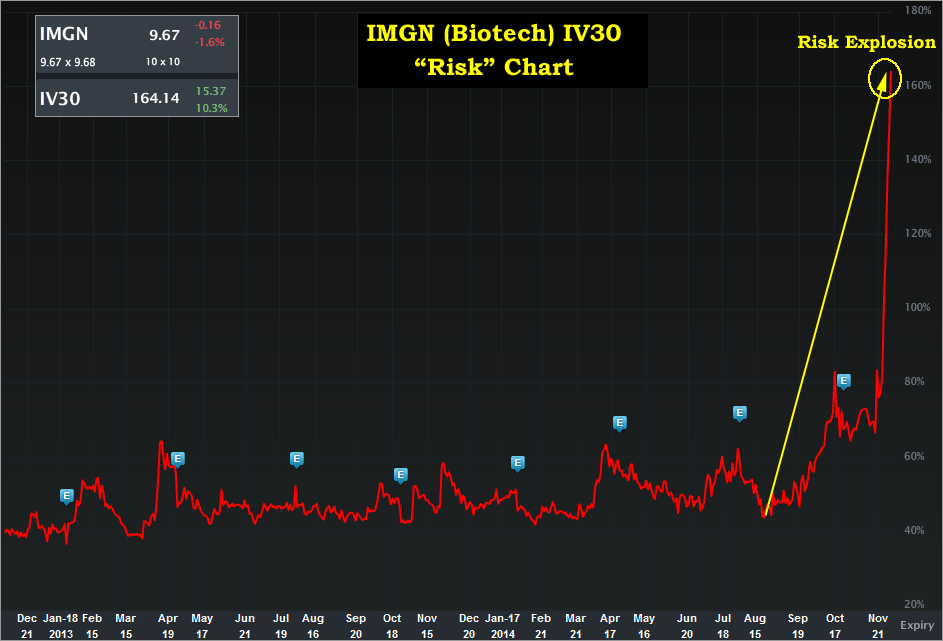Select the Oct 18 expiry date label
943x641 pixels.
(392, 626)
